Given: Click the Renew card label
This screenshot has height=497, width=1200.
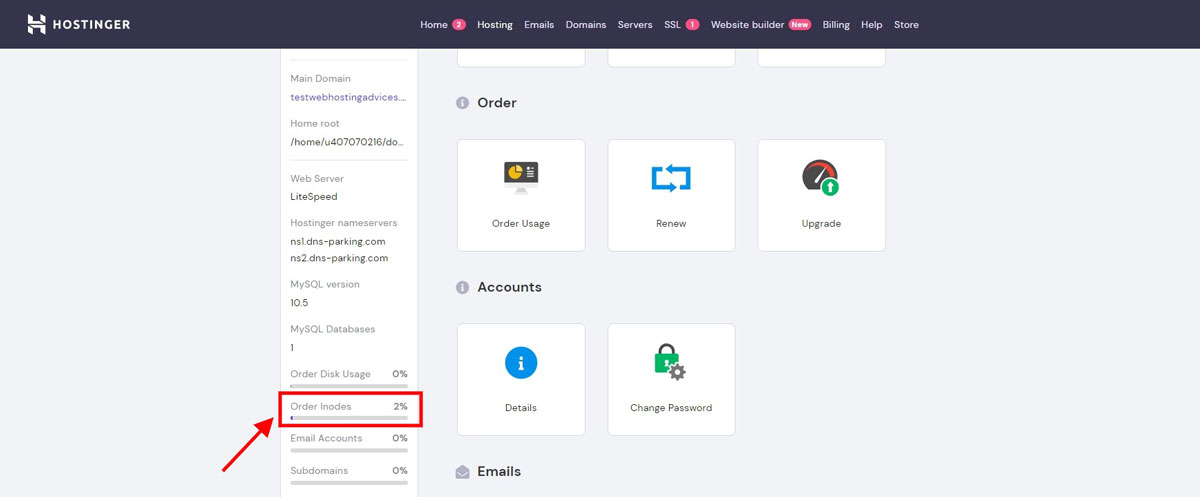Looking at the screenshot, I should click(x=671, y=224).
